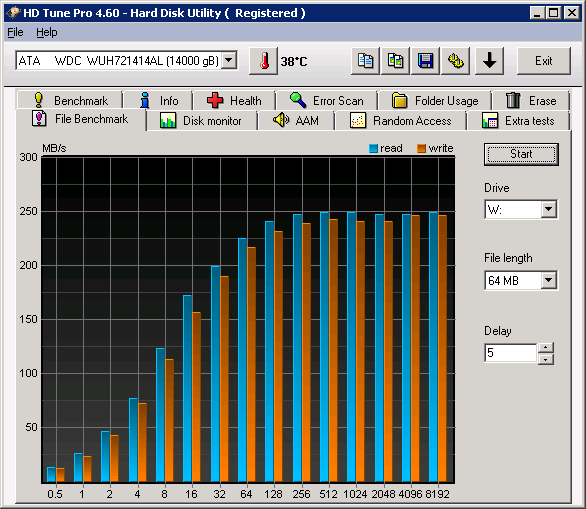Screen dimensions: 586x509
Task: Switch to the Benchmark tab
Action: click(70, 100)
